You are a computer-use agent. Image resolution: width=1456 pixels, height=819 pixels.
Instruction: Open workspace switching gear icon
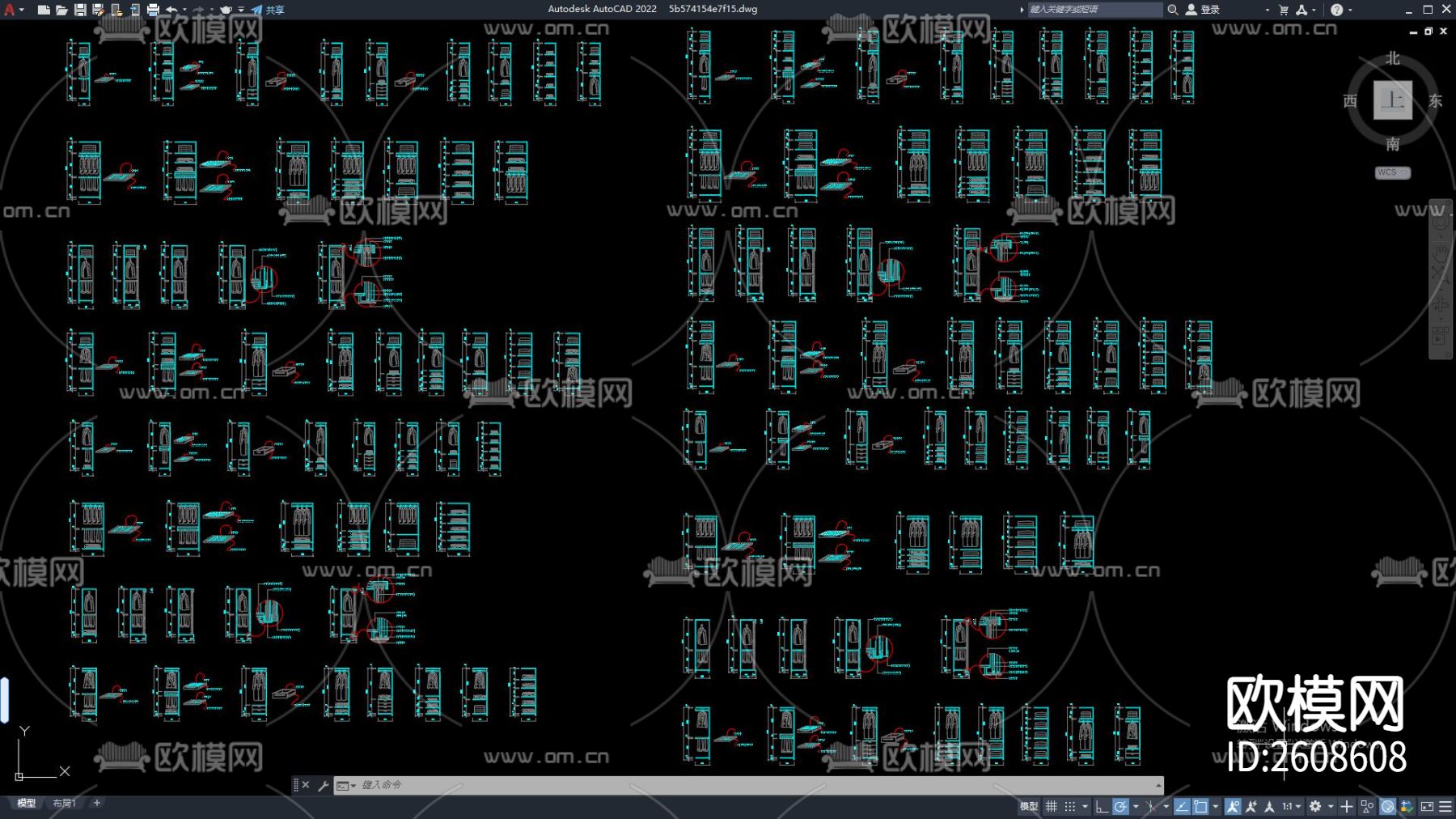click(x=1315, y=806)
